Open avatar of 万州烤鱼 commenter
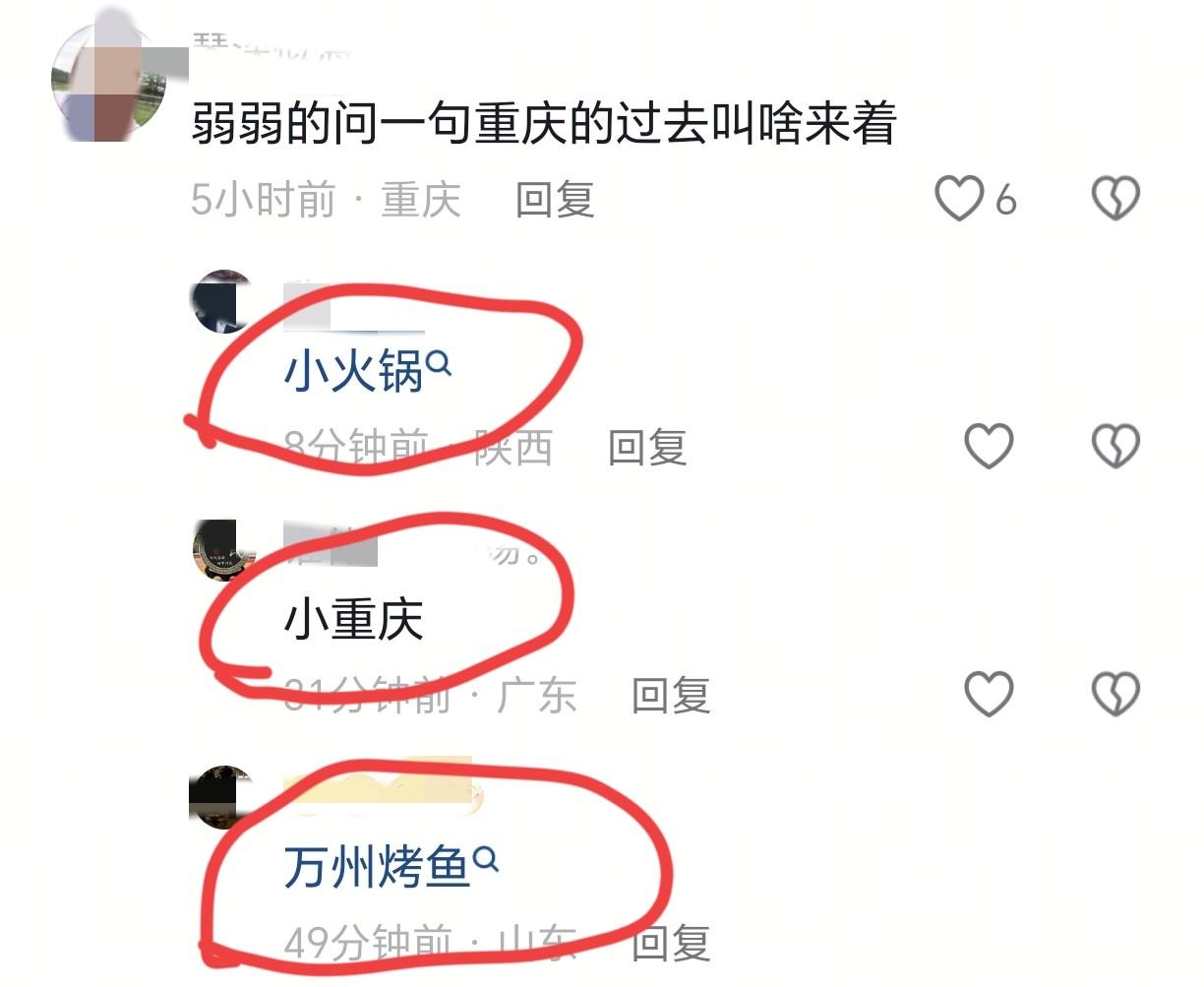Viewport: 1204px width, 987px height. tap(222, 798)
